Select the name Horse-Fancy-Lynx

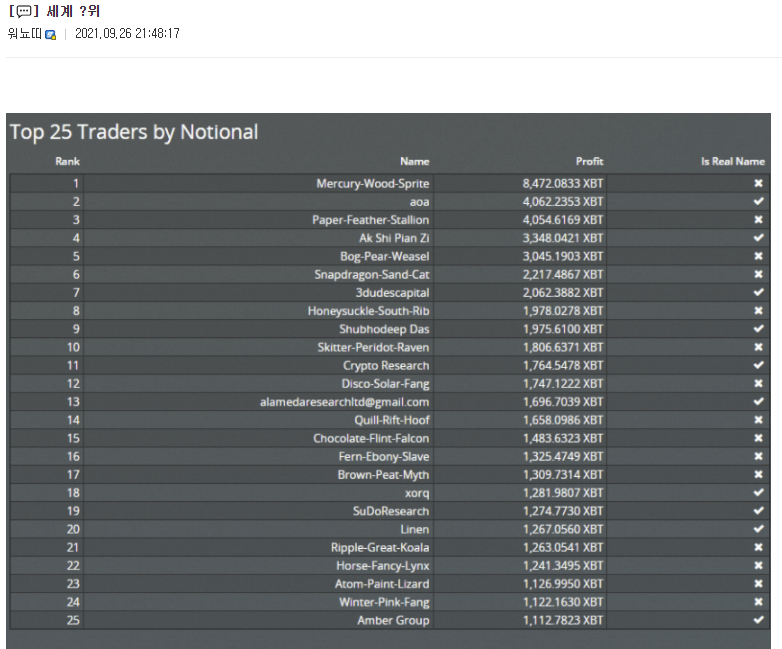383,566
